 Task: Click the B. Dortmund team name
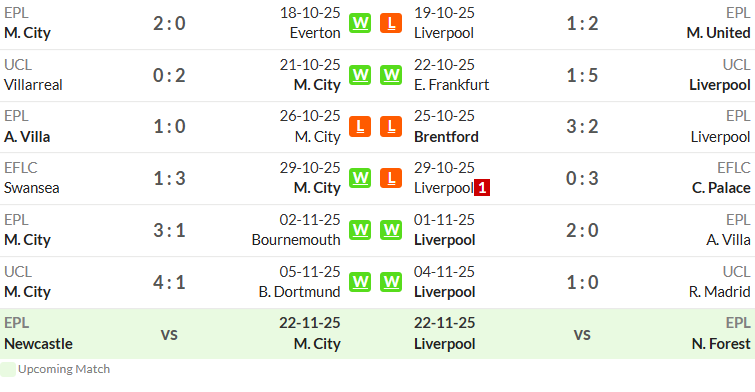[x=299, y=292]
